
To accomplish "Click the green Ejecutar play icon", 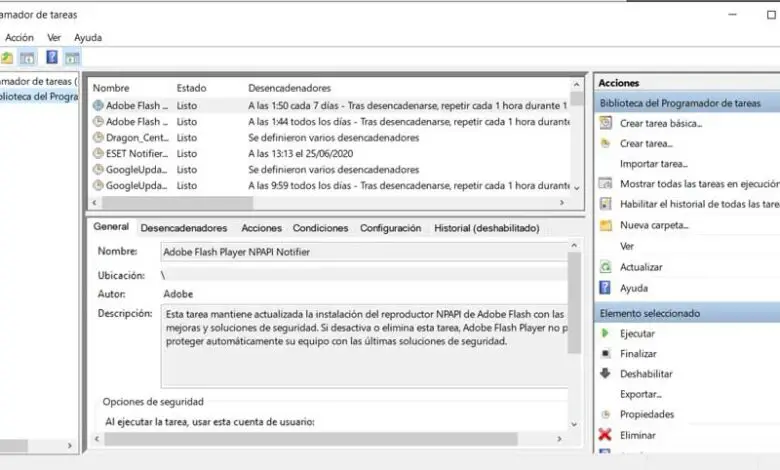I will pyautogui.click(x=605, y=333).
